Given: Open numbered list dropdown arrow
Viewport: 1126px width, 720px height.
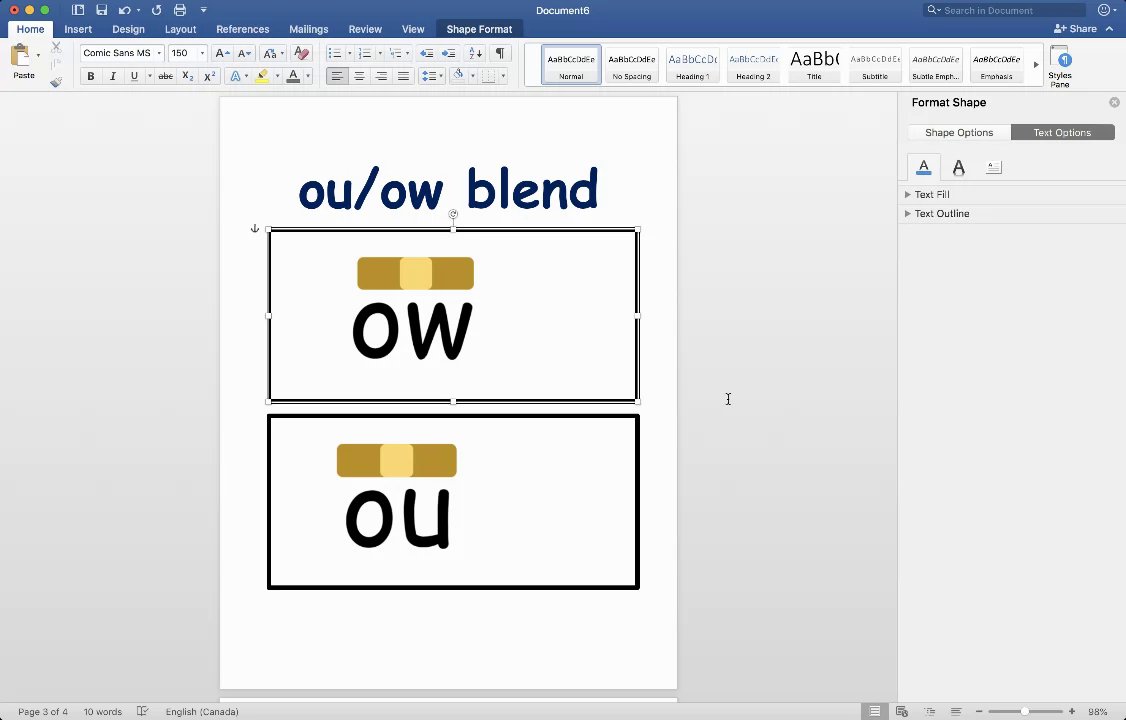Looking at the screenshot, I should tap(380, 53).
